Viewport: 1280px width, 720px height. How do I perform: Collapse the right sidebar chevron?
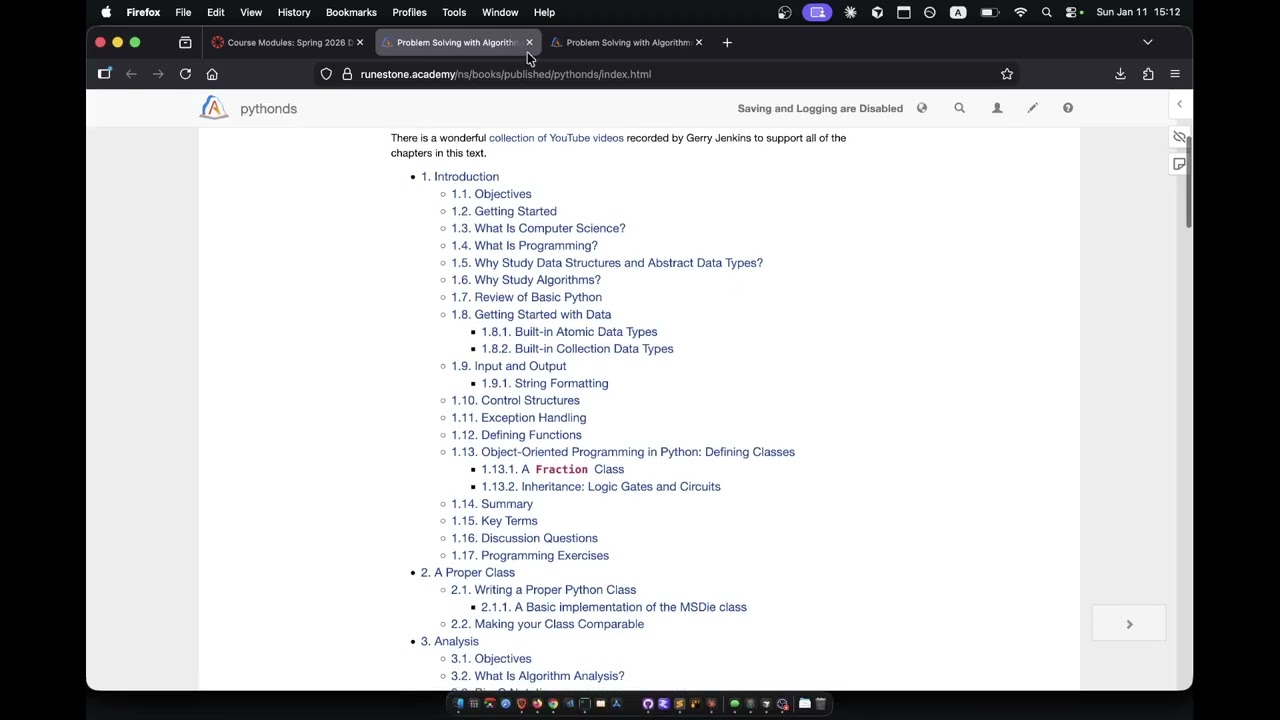click(x=1179, y=104)
